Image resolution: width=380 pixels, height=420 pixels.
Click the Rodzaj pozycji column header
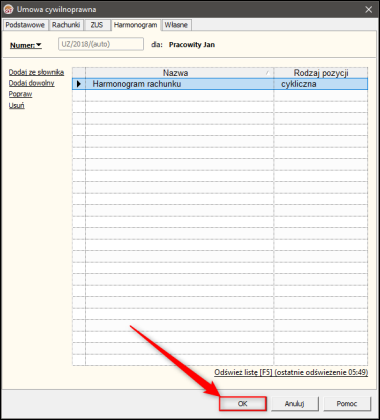tap(321, 73)
